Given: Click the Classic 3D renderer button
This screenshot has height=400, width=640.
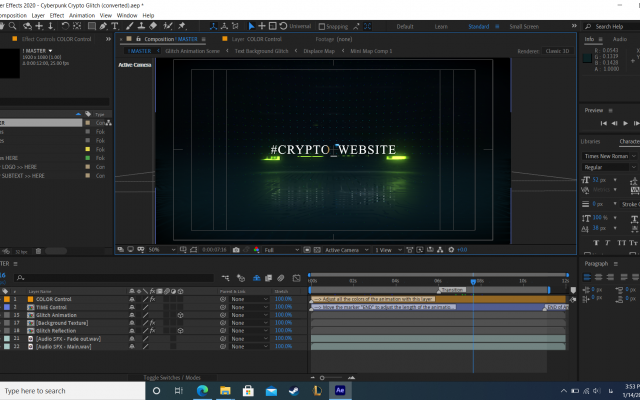Looking at the screenshot, I should [x=557, y=51].
